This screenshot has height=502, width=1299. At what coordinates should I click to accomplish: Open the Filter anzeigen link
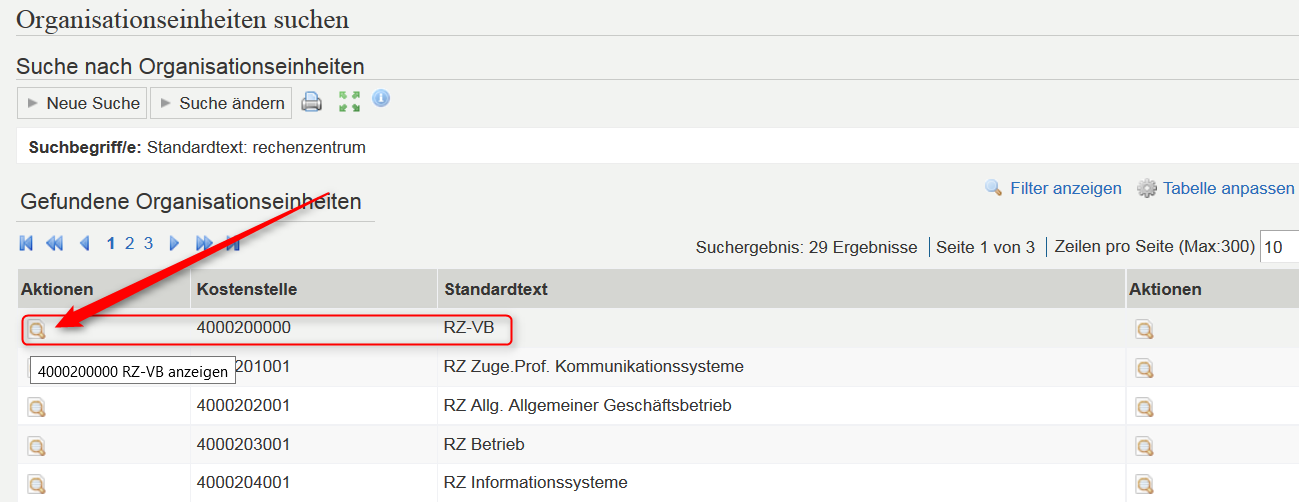pos(1066,188)
